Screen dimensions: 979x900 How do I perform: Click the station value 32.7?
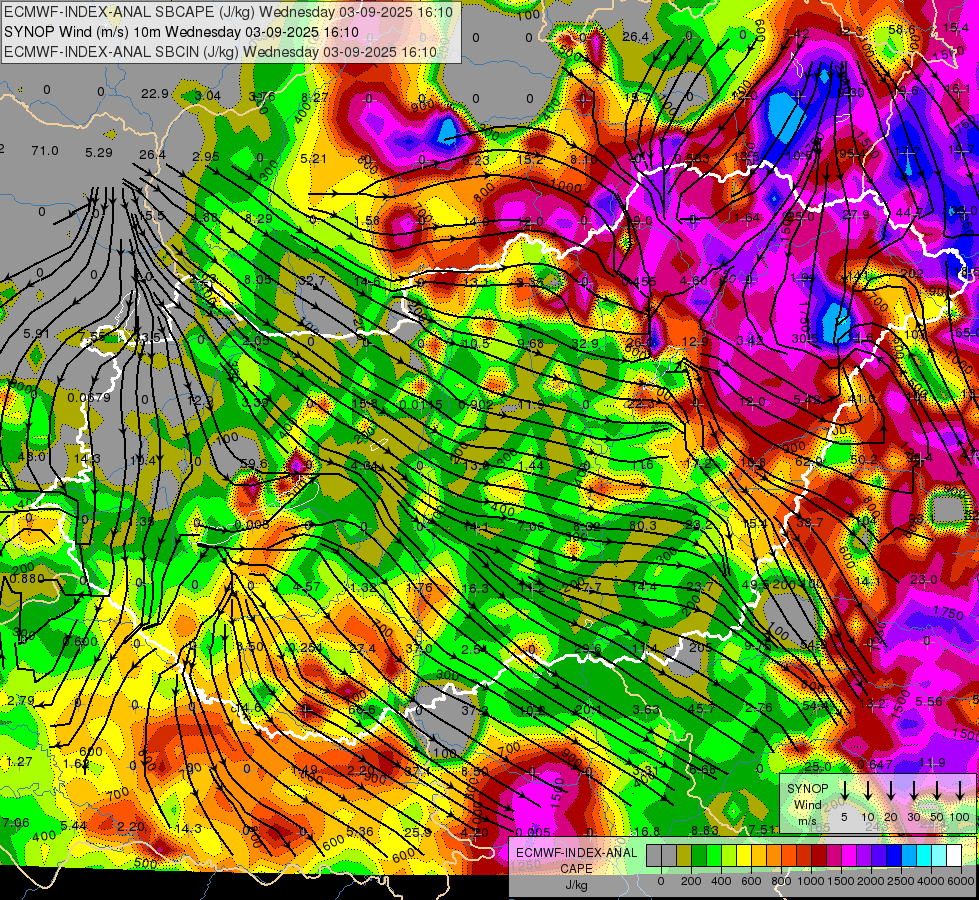coord(312,280)
